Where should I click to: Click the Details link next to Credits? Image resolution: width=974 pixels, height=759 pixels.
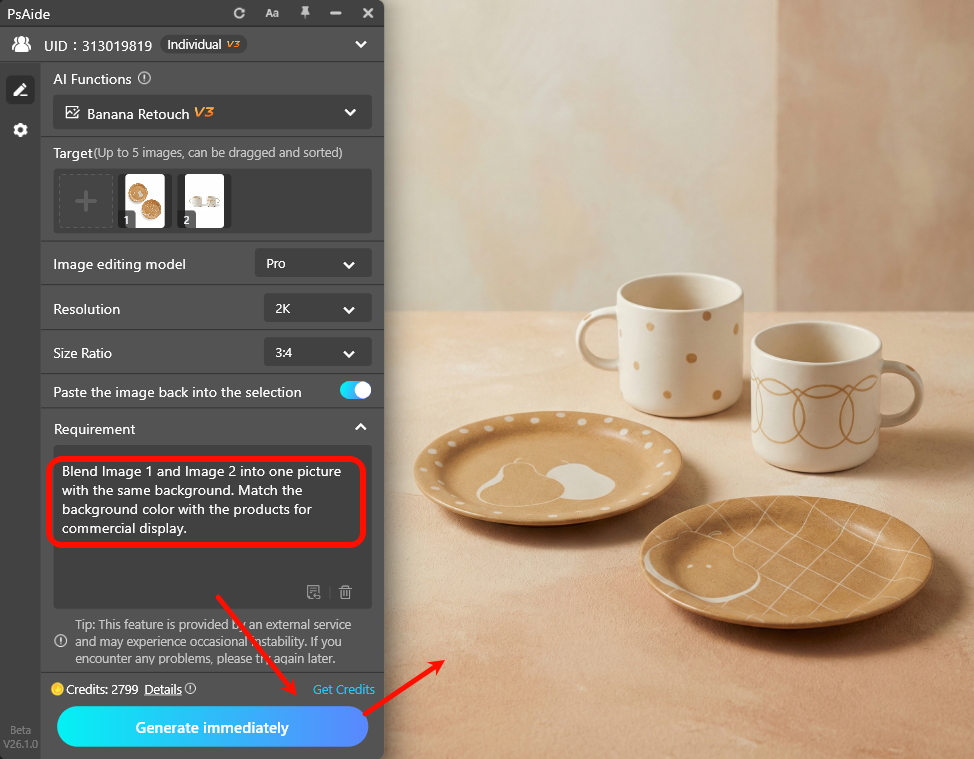(160, 689)
